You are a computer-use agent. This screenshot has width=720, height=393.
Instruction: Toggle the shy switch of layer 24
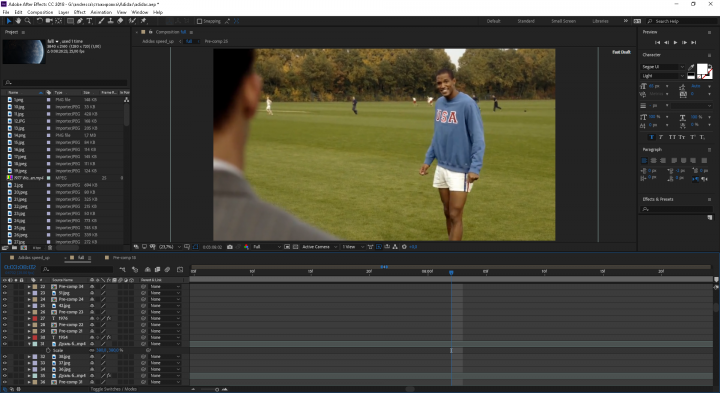(92, 299)
